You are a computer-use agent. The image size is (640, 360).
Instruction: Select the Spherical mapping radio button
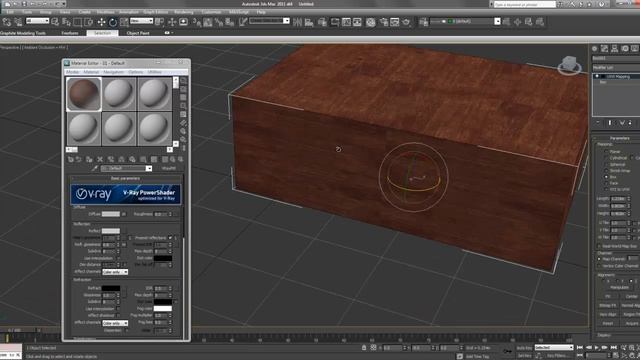tap(606, 164)
